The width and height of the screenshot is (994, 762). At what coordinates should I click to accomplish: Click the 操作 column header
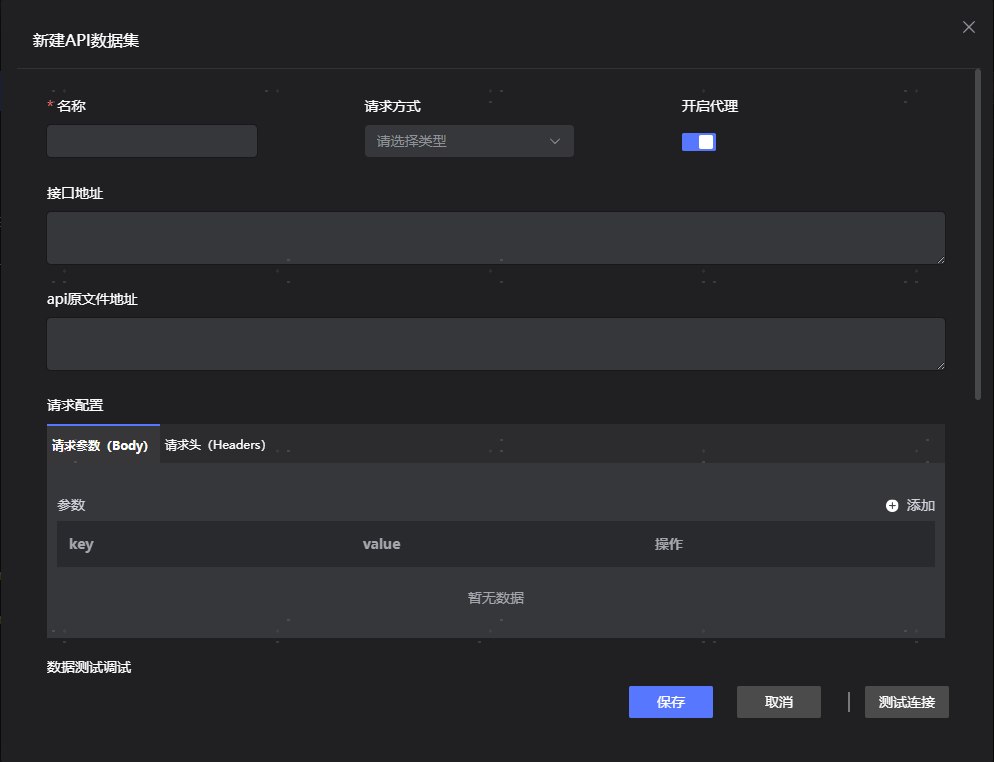point(668,544)
